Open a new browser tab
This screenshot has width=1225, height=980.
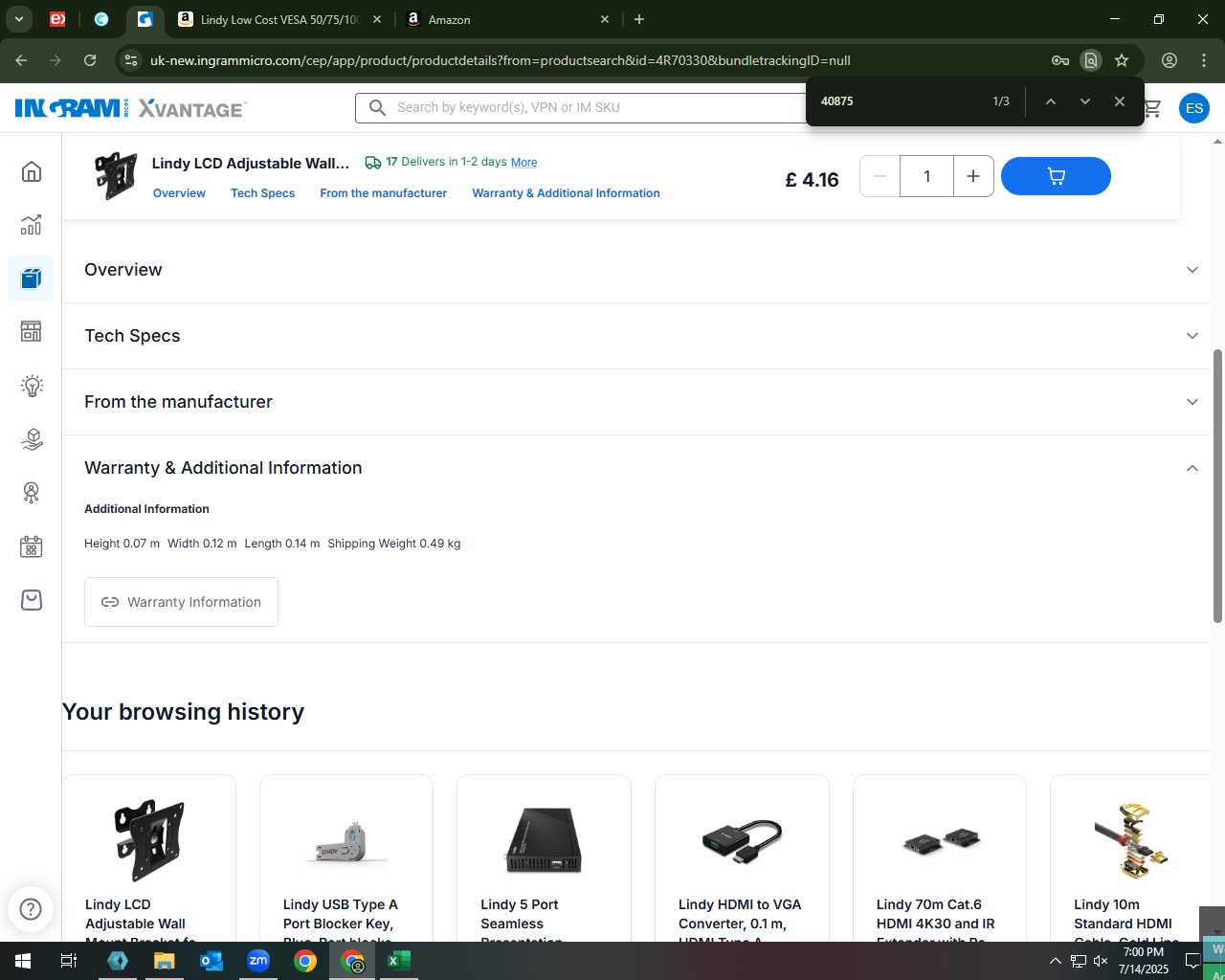[x=639, y=19]
